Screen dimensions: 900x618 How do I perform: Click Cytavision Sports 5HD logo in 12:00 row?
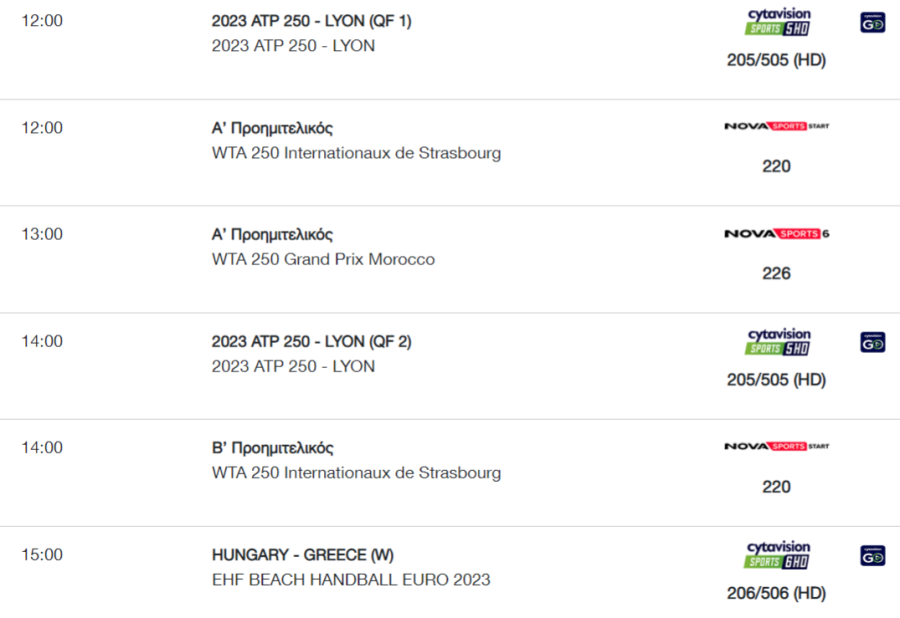(x=778, y=22)
